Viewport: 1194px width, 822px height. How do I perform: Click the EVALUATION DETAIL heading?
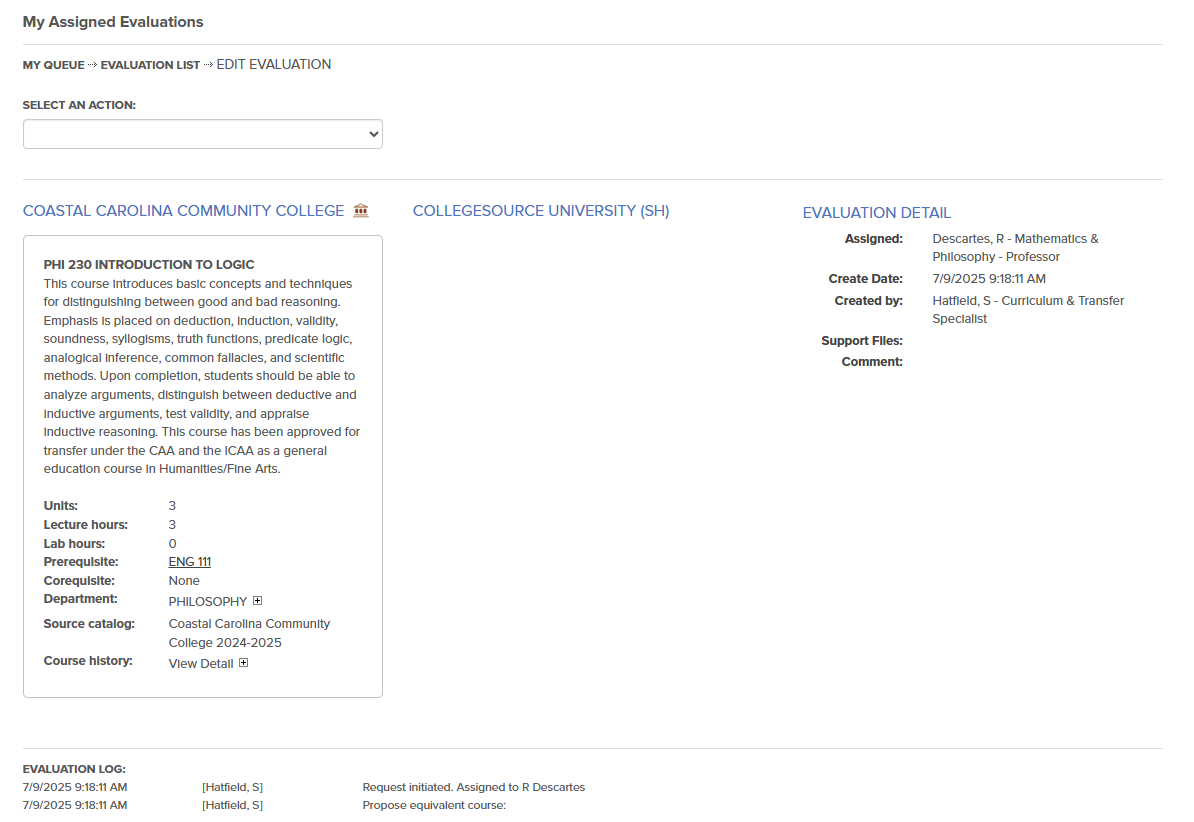pyautogui.click(x=876, y=213)
